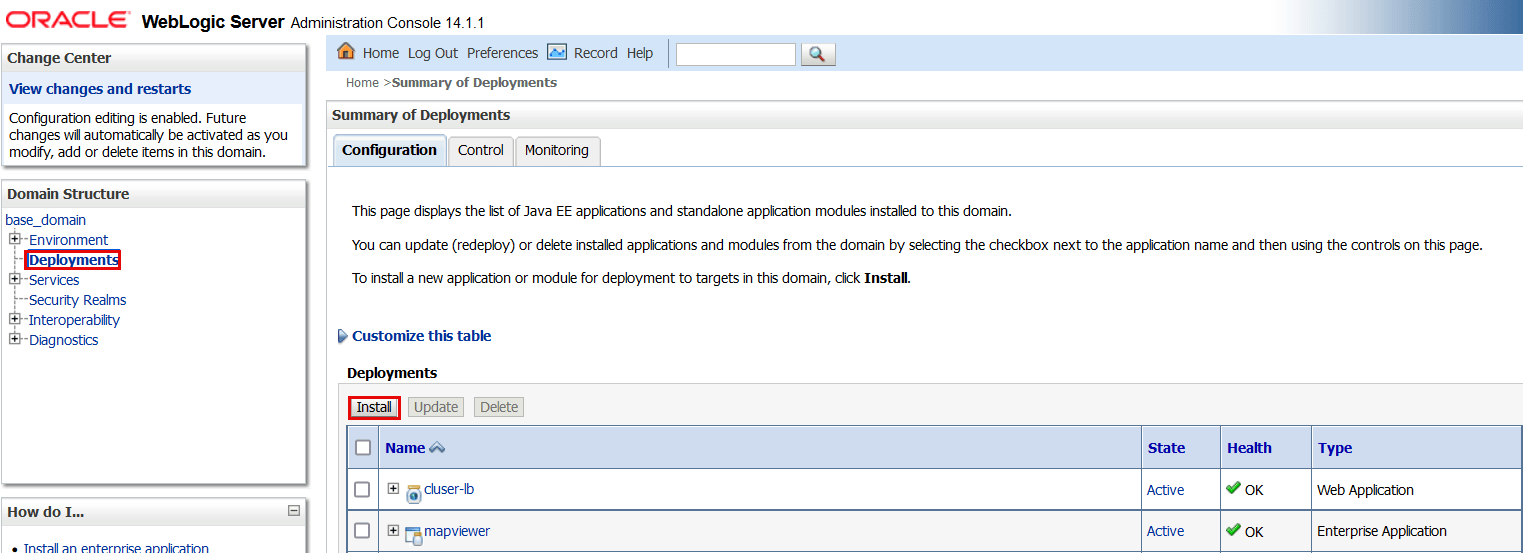Click the Record chart icon
The height and width of the screenshot is (553, 1523).
click(x=557, y=52)
